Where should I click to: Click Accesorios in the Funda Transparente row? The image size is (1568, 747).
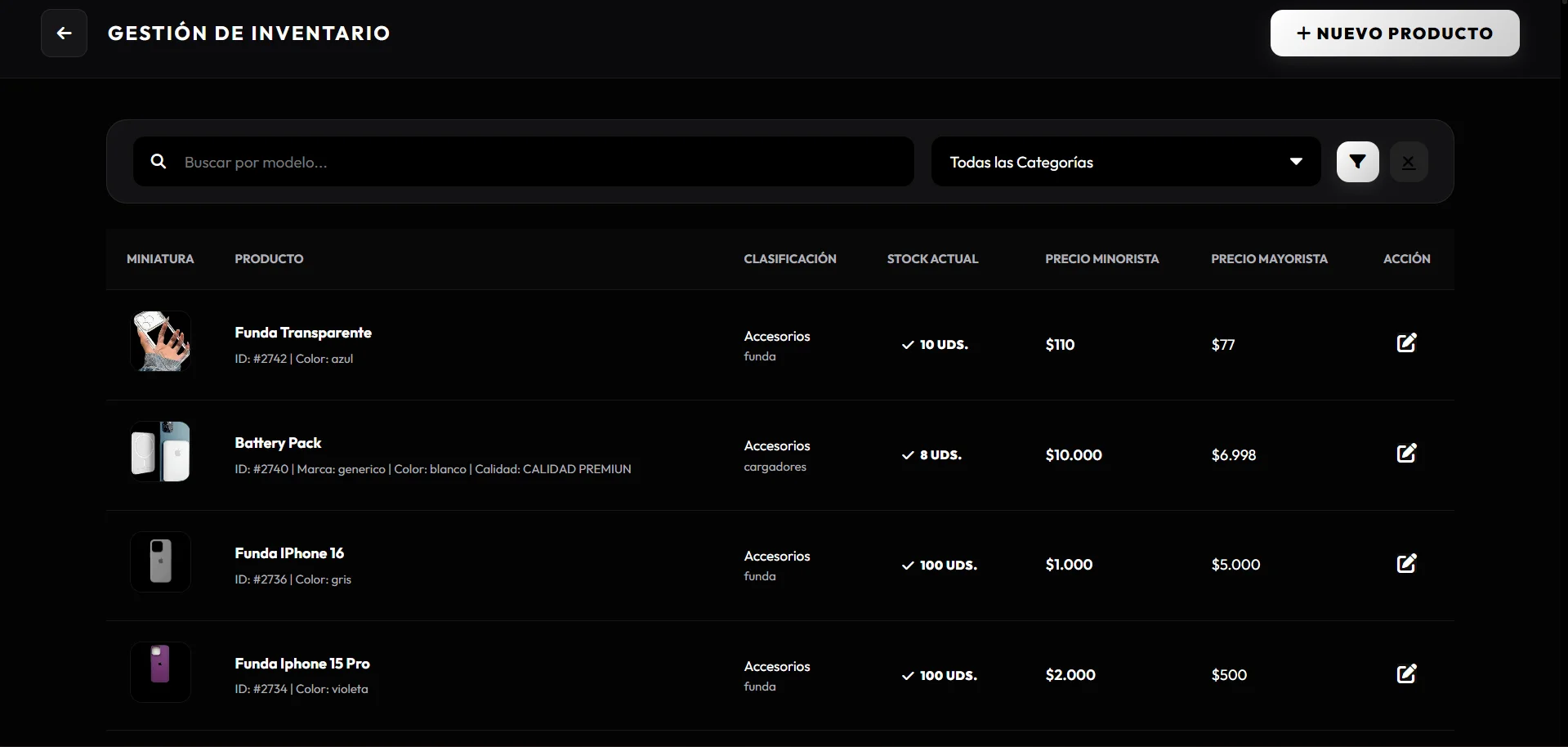pyautogui.click(x=777, y=336)
